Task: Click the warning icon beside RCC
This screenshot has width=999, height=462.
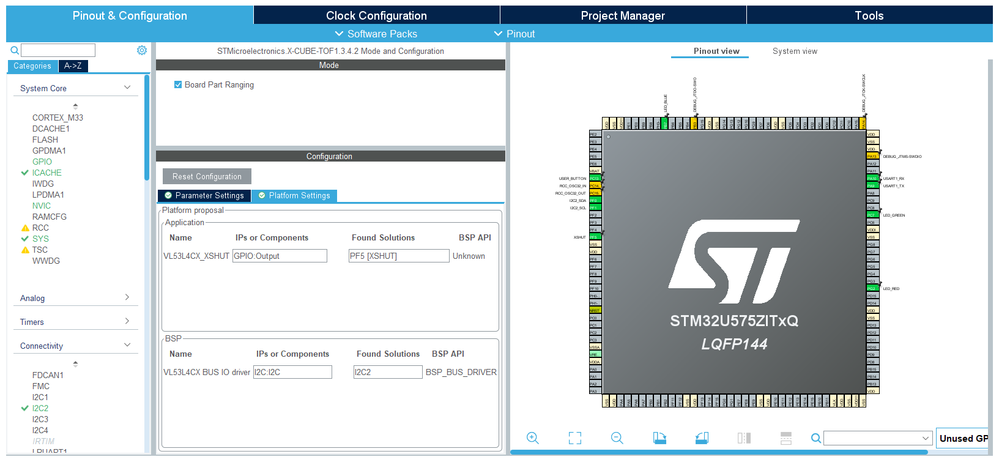Action: [x=25, y=227]
